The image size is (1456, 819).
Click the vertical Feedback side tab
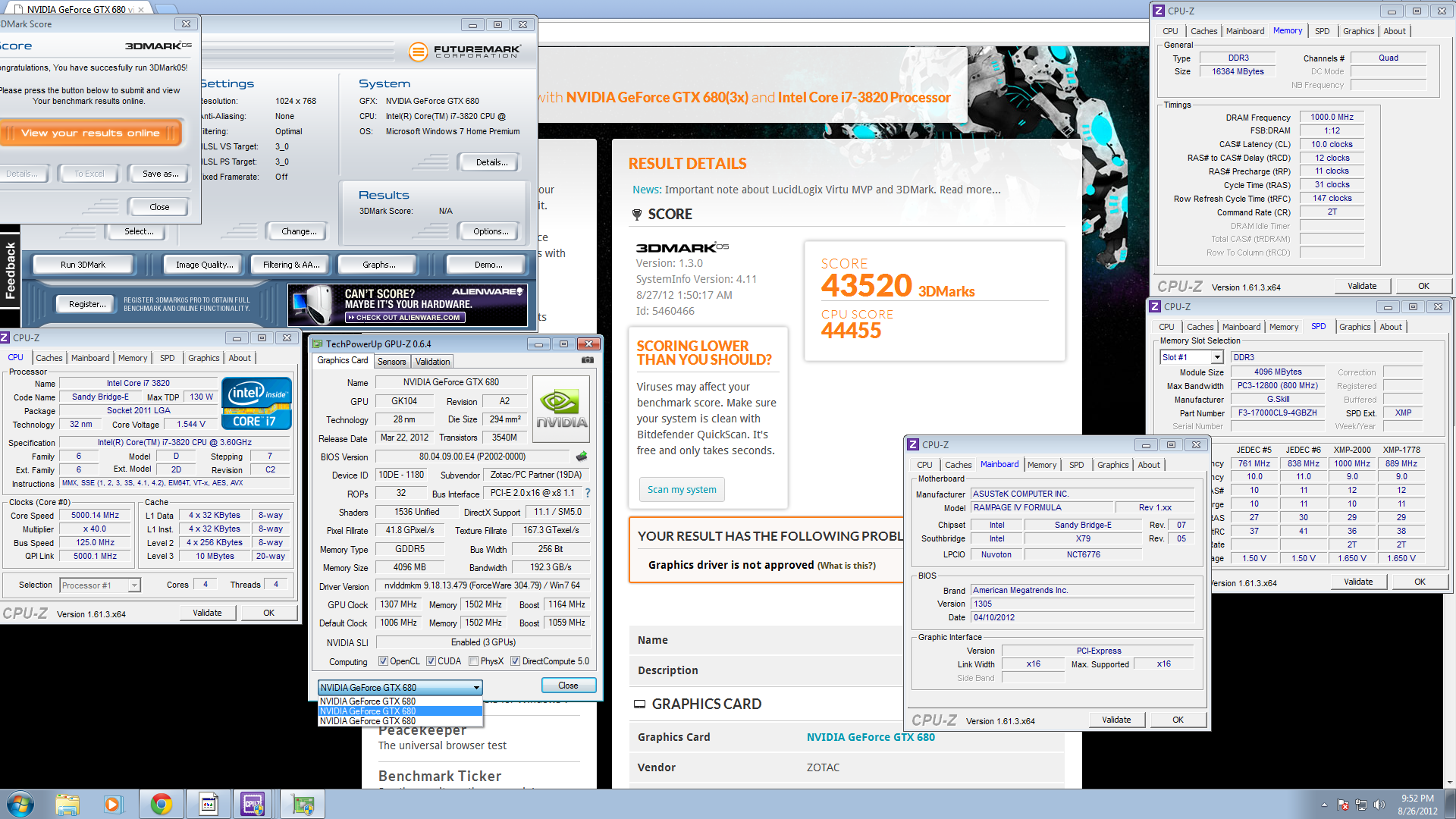click(10, 270)
